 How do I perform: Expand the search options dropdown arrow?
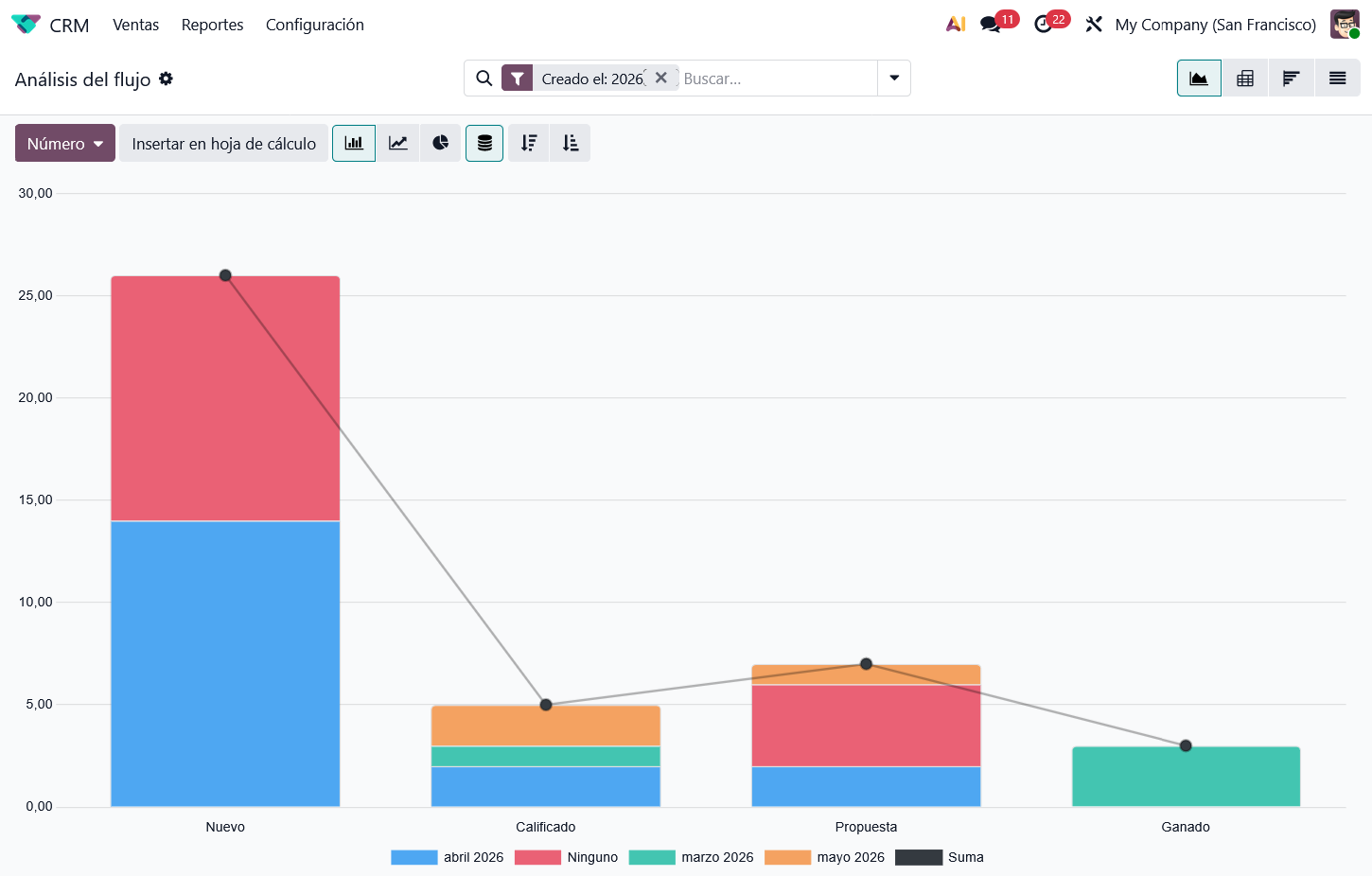(x=894, y=79)
